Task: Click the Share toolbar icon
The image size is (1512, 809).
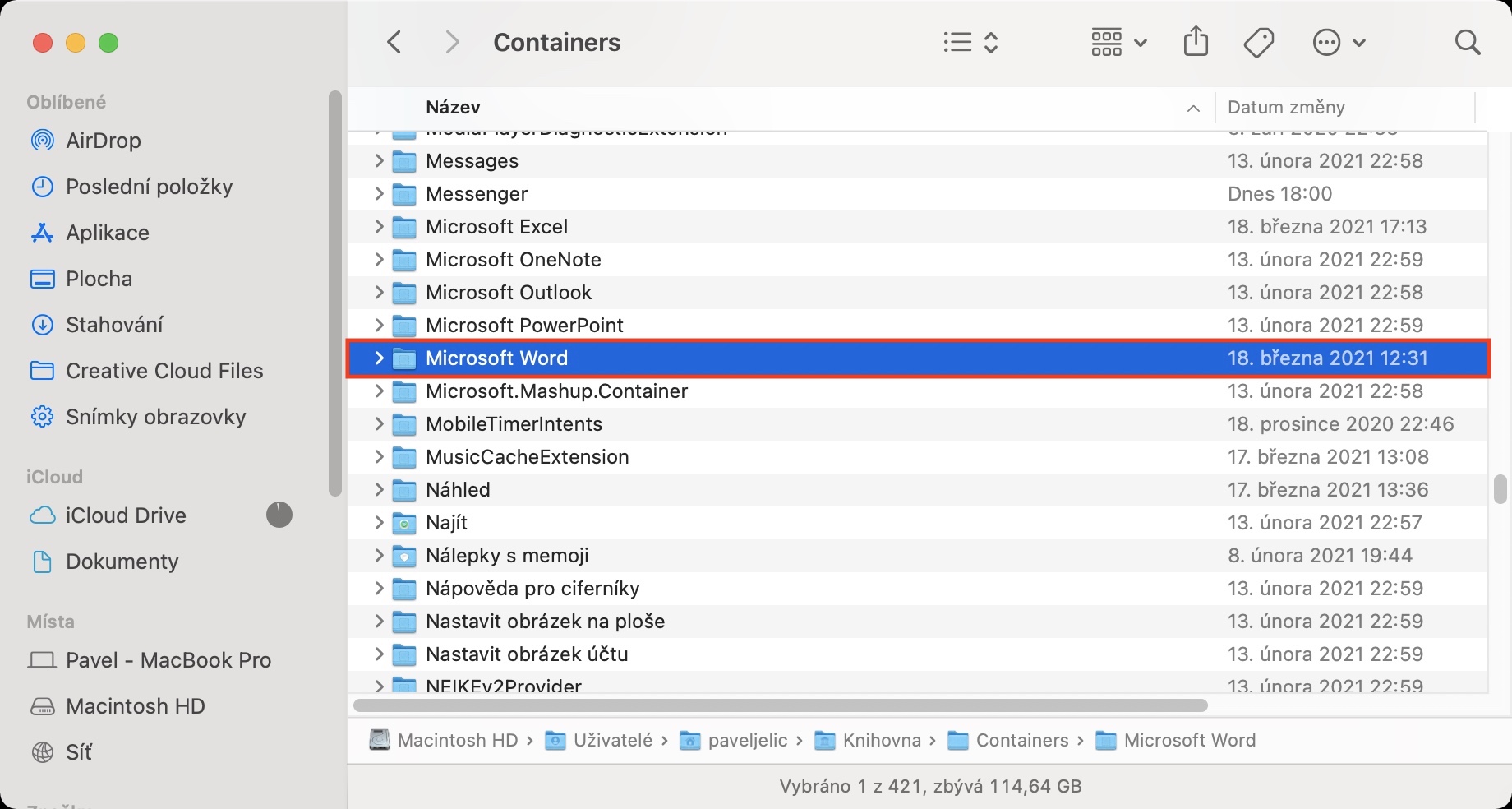Action: (x=1196, y=41)
